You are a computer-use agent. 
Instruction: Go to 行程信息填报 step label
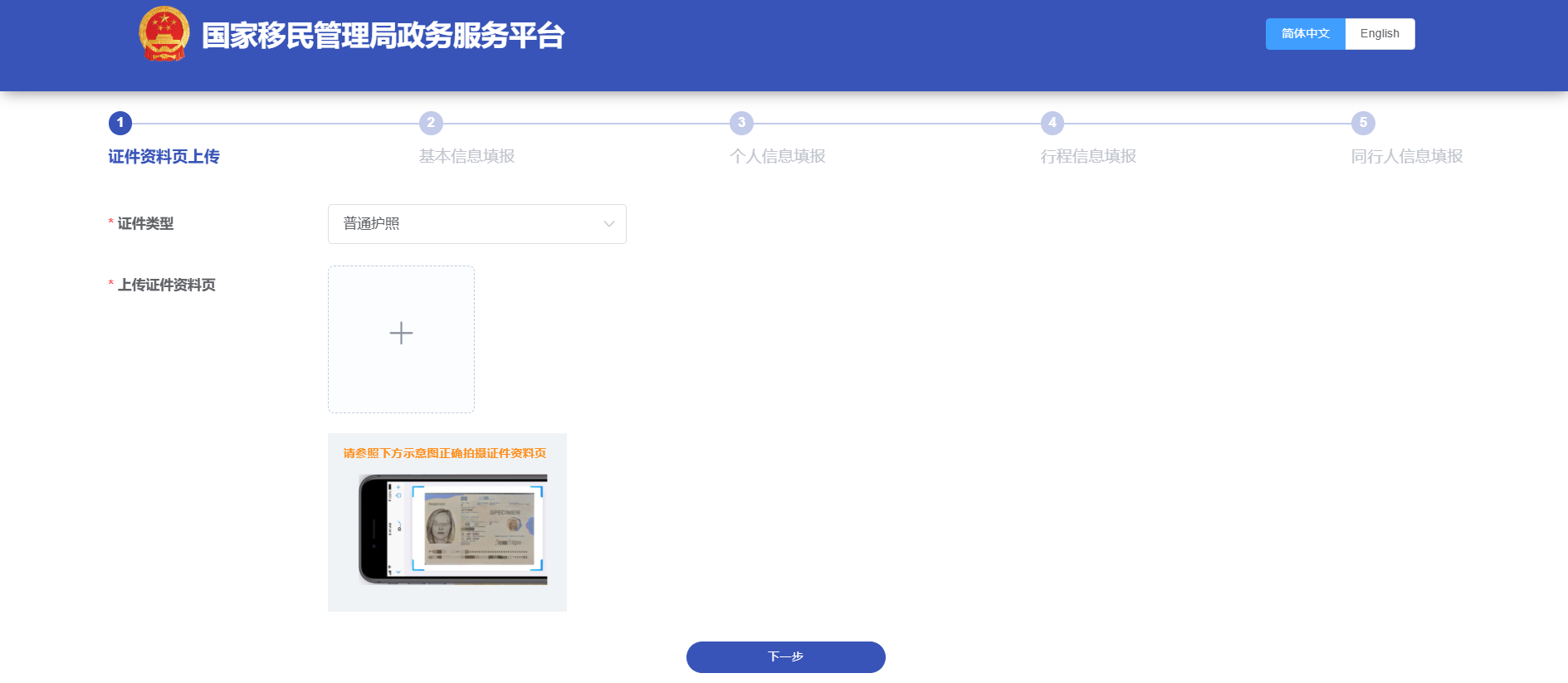pos(1088,156)
